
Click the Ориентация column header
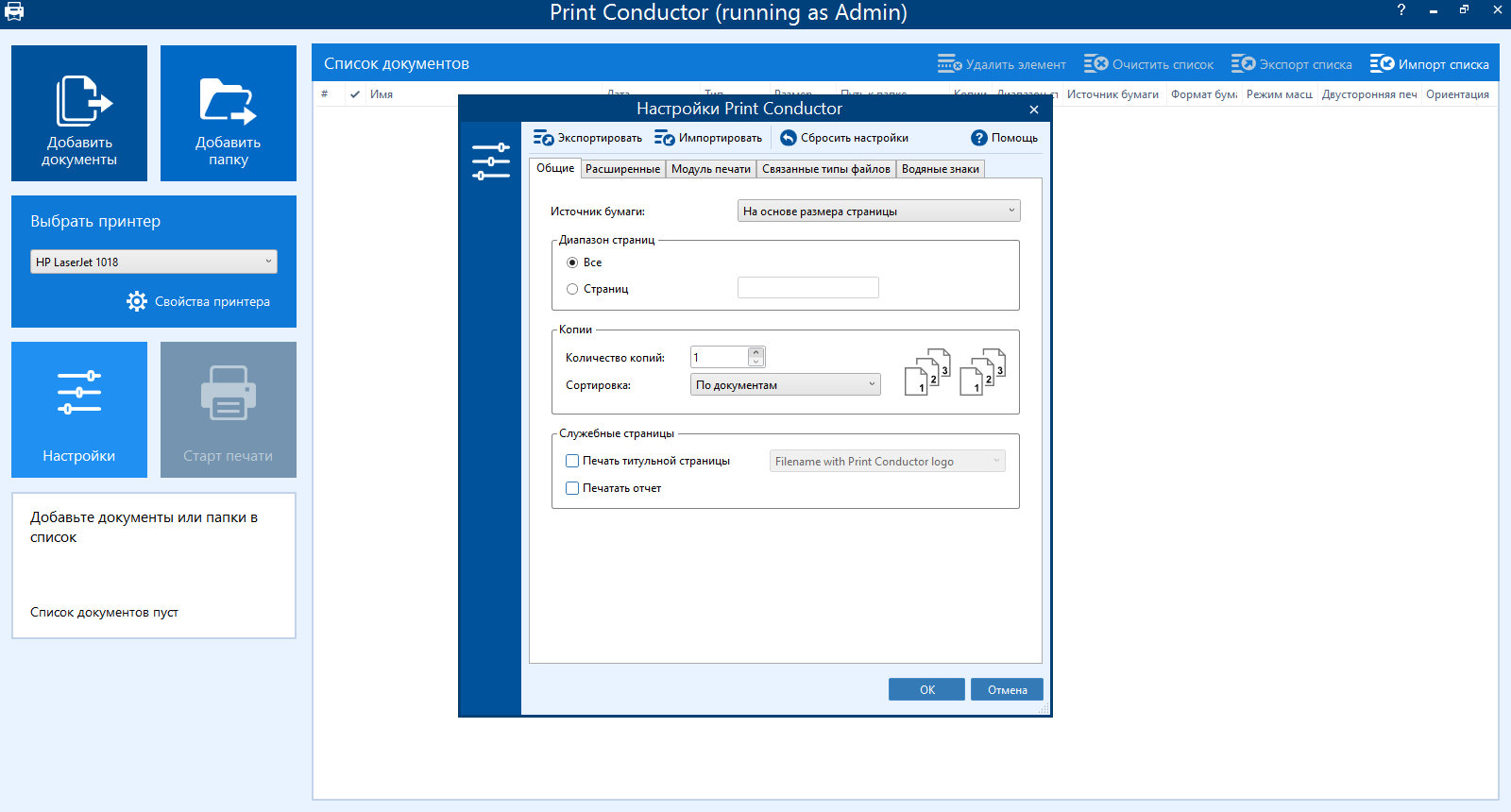1457,94
